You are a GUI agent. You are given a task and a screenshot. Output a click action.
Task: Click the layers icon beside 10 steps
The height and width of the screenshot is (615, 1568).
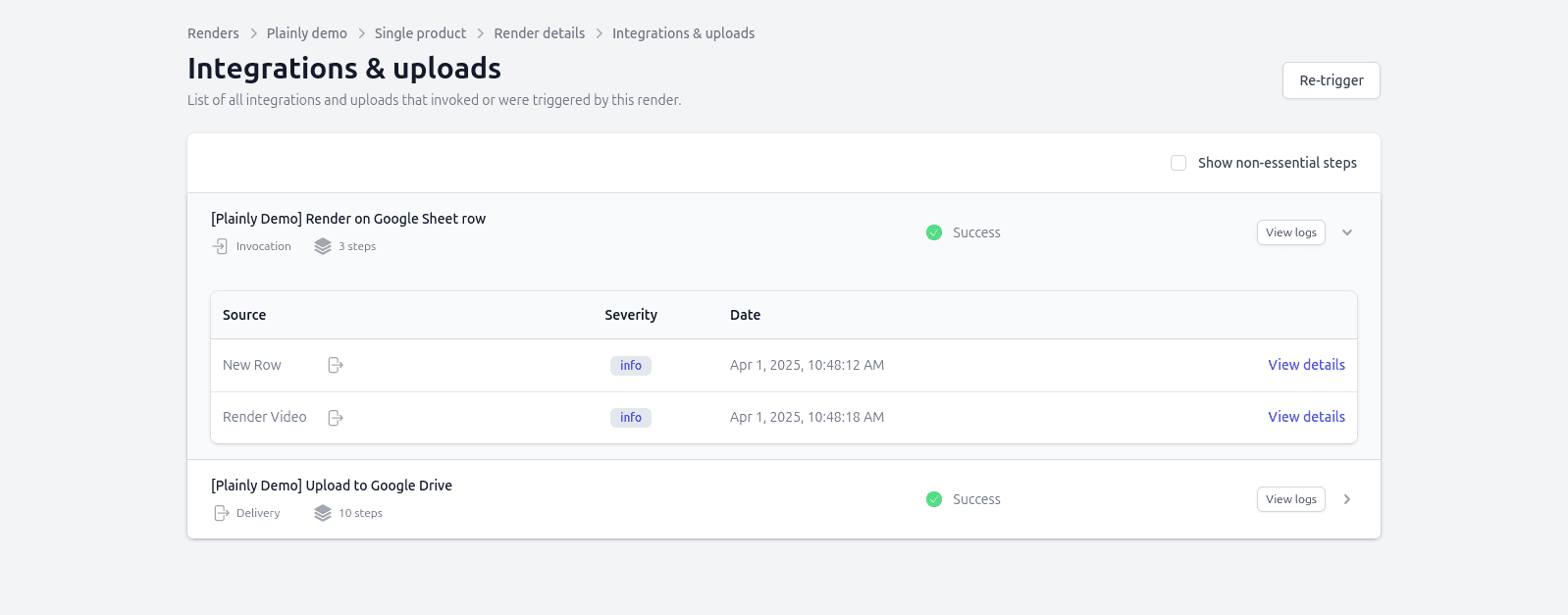[323, 513]
